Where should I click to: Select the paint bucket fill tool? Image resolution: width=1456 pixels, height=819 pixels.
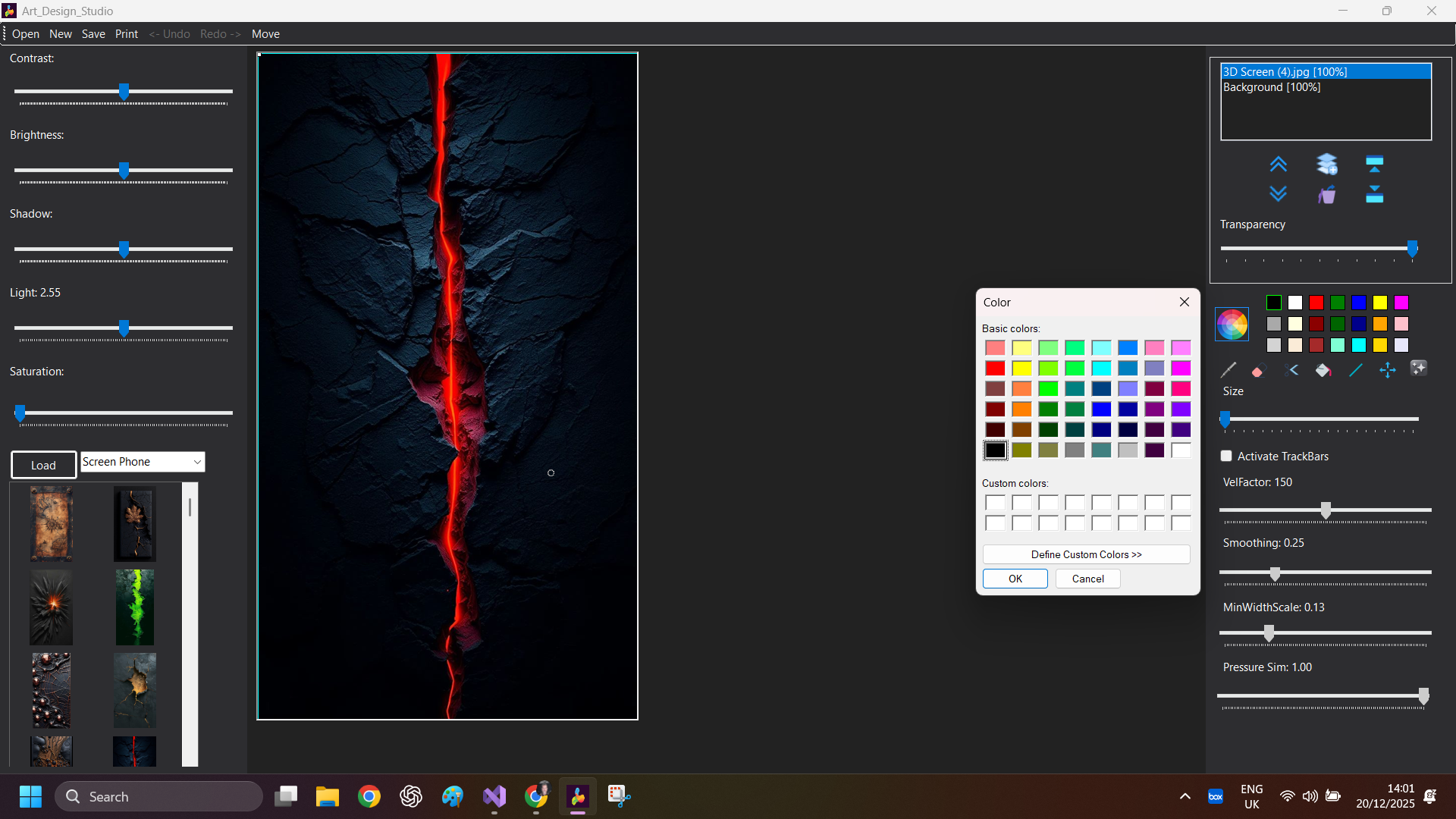pyautogui.click(x=1323, y=370)
